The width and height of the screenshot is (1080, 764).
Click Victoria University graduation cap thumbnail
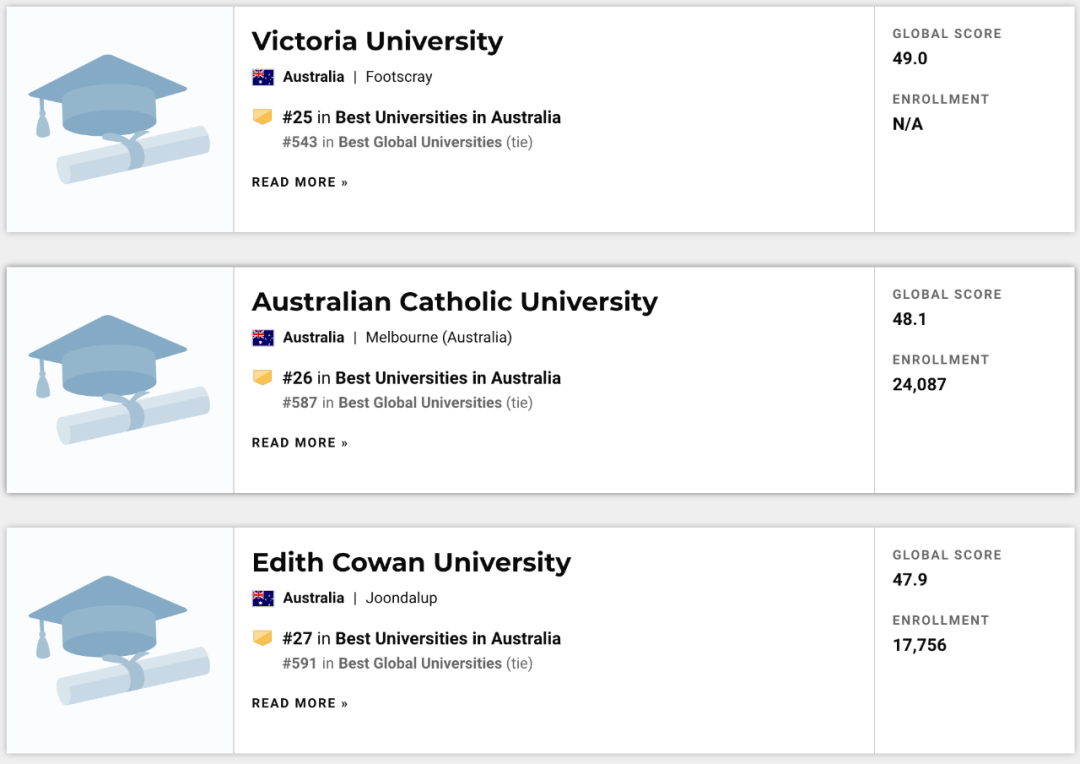click(x=119, y=120)
